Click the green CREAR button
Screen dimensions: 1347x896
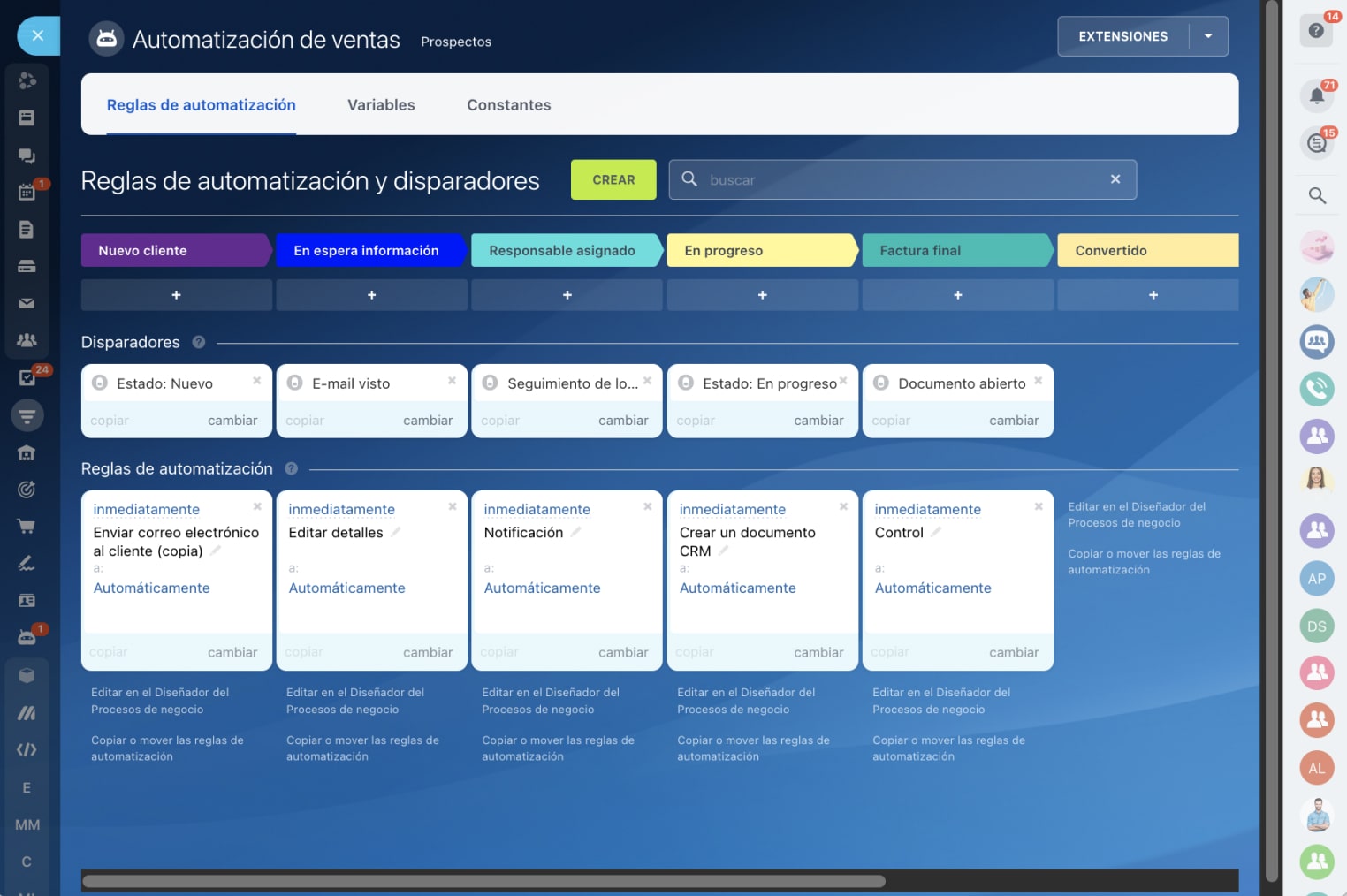click(x=613, y=179)
